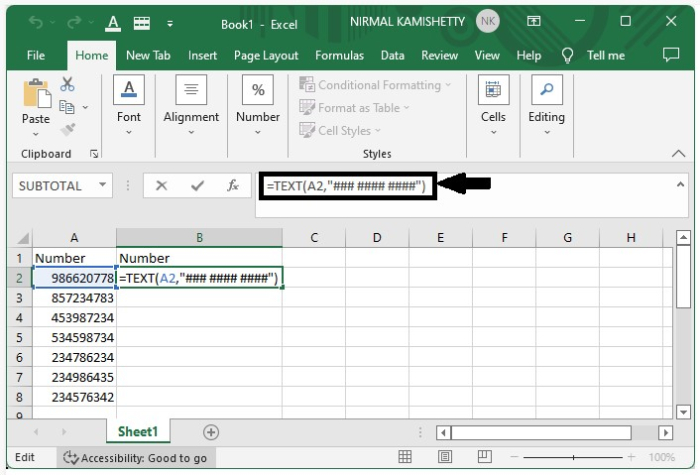Click the Format Painter brush icon
The height and width of the screenshot is (475, 700).
(x=68, y=129)
